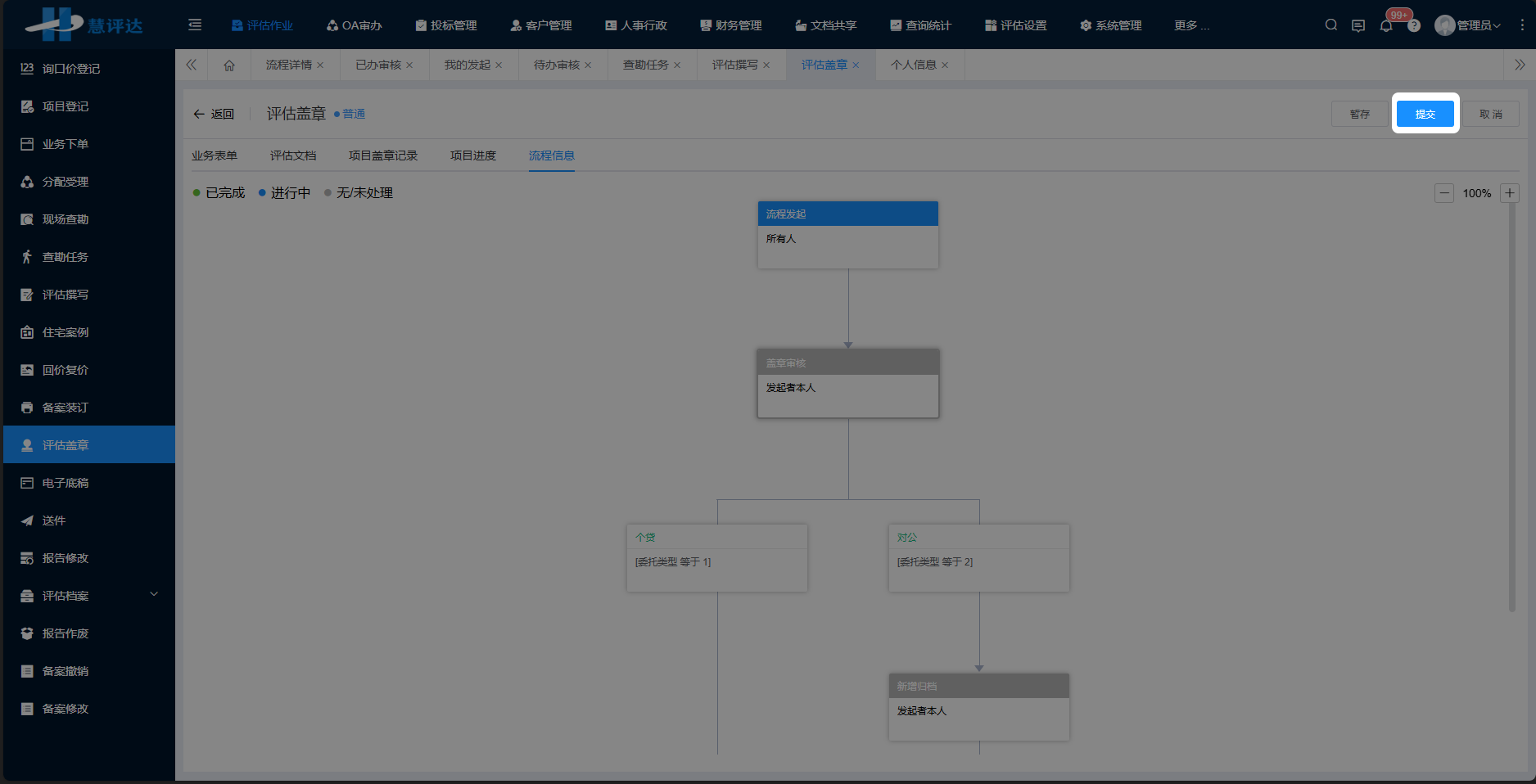Click the search magnifier icon in header
The width and height of the screenshot is (1536, 784).
[x=1331, y=25]
